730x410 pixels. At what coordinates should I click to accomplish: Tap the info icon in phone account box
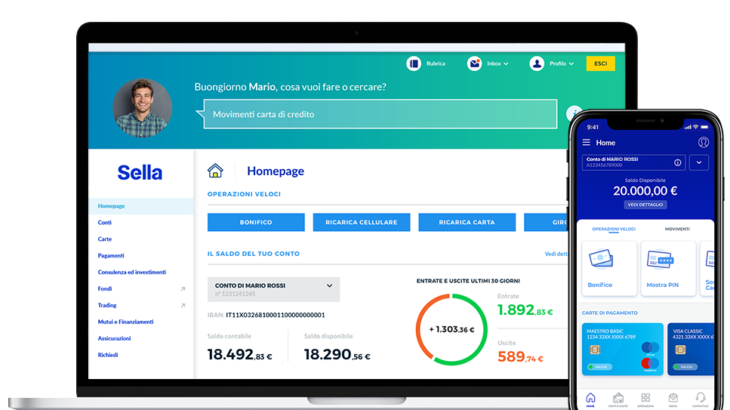[677, 162]
